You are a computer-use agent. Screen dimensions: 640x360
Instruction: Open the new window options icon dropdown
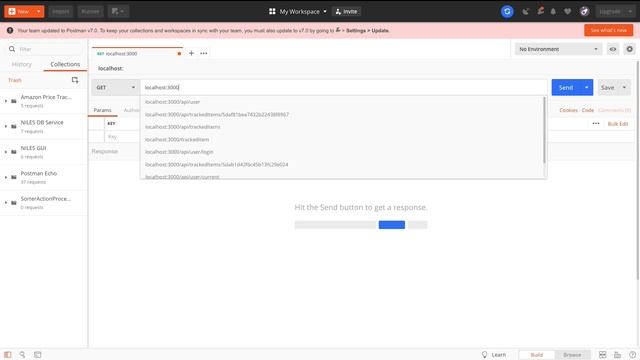tap(118, 11)
